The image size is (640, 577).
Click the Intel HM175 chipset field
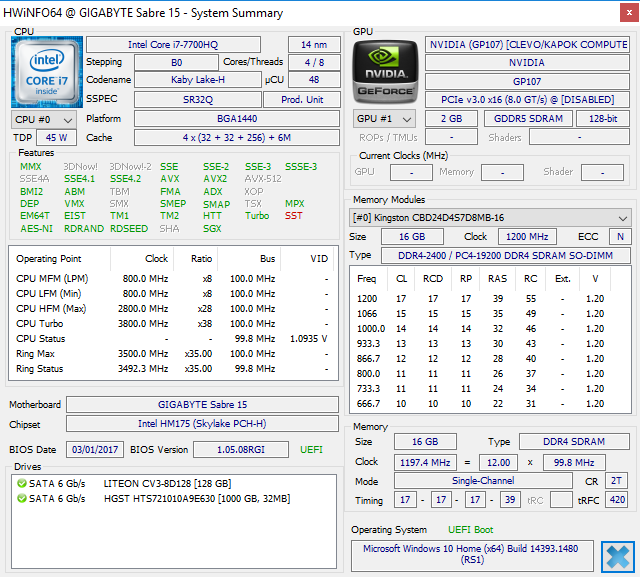pyautogui.click(x=202, y=424)
